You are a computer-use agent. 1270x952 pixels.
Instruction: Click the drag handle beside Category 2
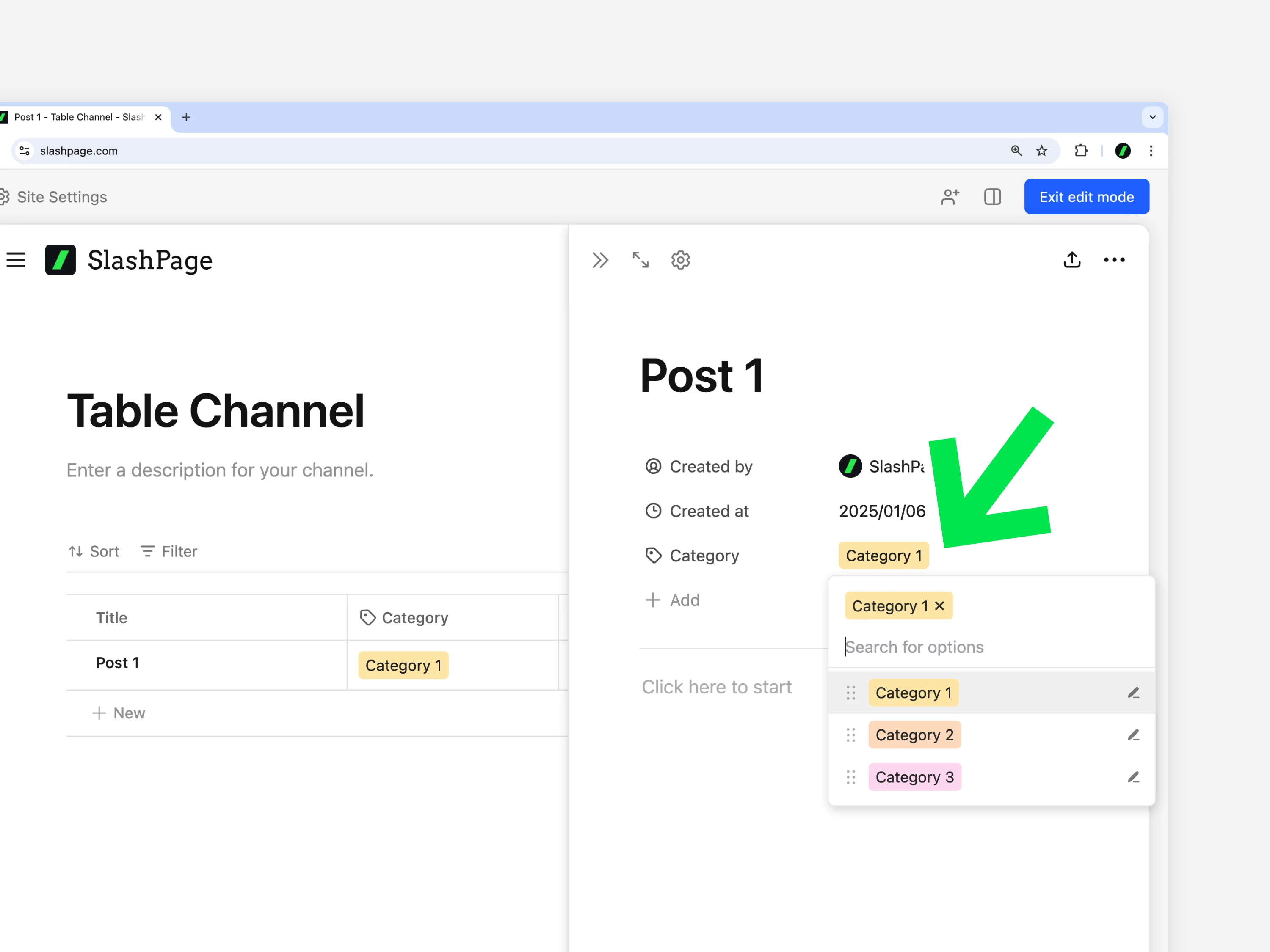coord(850,735)
